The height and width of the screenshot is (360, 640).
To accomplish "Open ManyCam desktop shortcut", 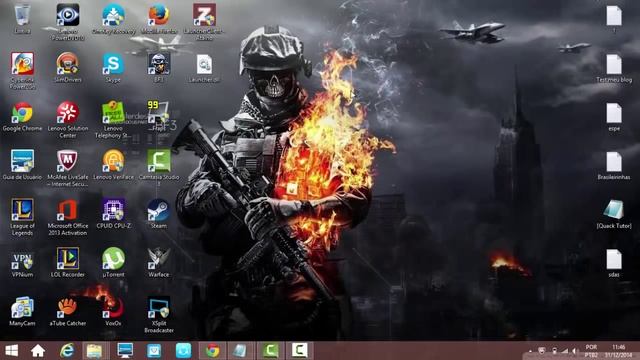I will (22, 311).
